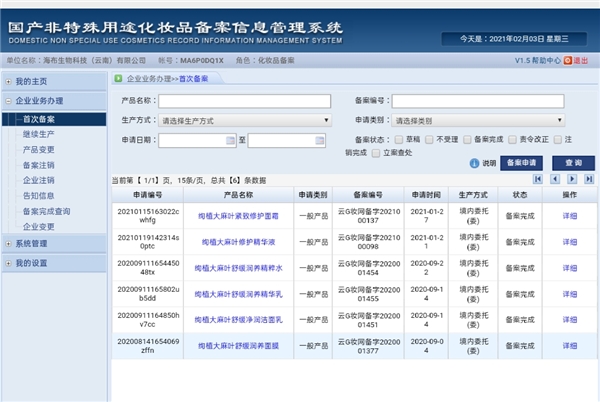Open product link 绚植大麻叶修护精华液

click(x=238, y=242)
